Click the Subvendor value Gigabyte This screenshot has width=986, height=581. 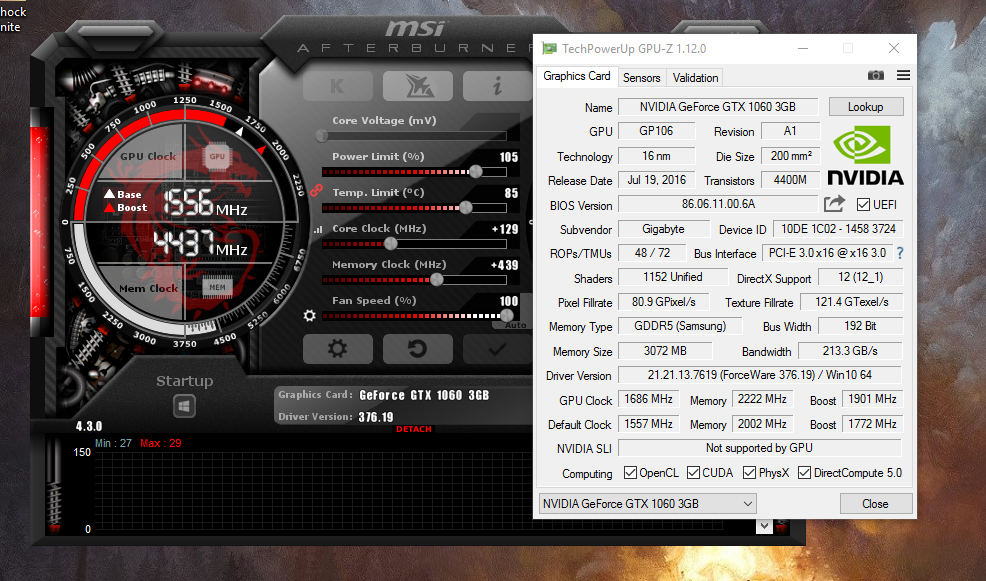663,229
